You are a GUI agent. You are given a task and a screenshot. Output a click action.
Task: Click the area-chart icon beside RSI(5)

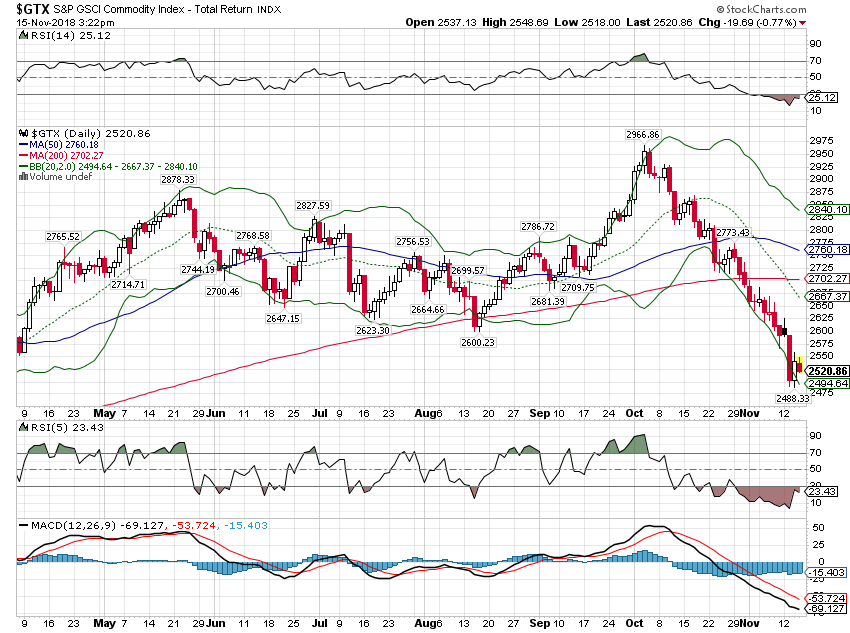click(23, 428)
